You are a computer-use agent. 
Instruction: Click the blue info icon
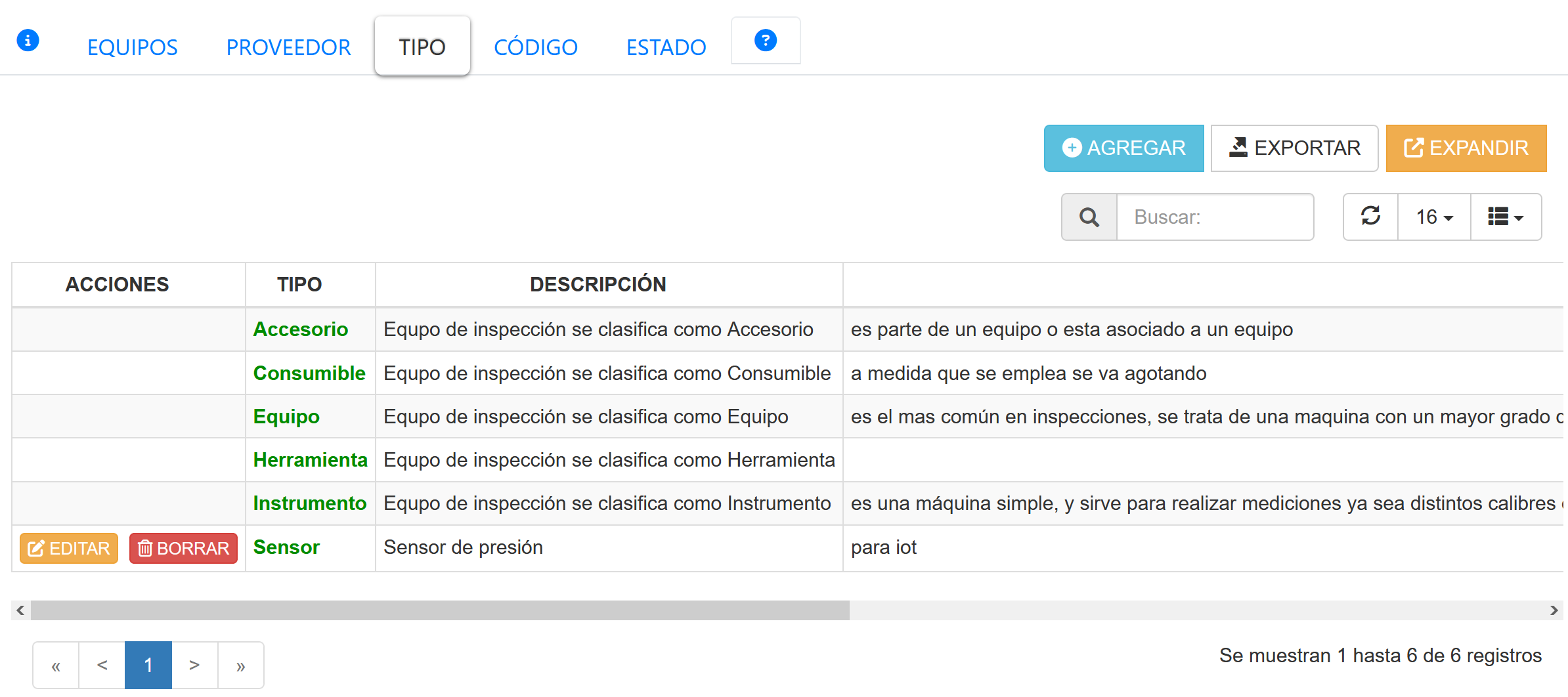coord(28,41)
